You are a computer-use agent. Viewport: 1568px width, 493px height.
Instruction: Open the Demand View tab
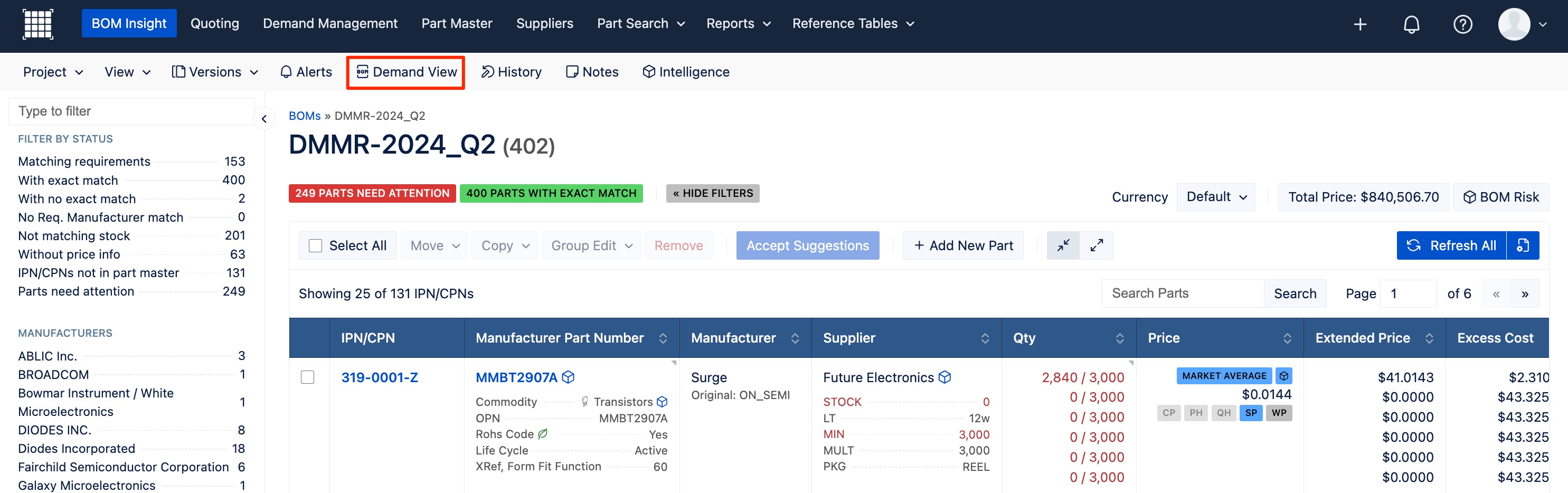click(406, 72)
